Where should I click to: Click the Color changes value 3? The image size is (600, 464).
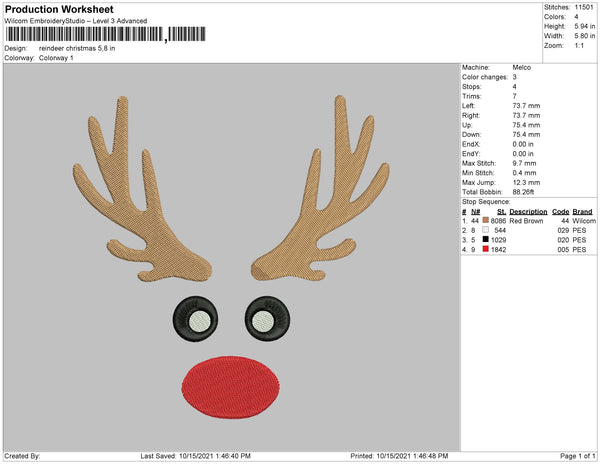514,77
